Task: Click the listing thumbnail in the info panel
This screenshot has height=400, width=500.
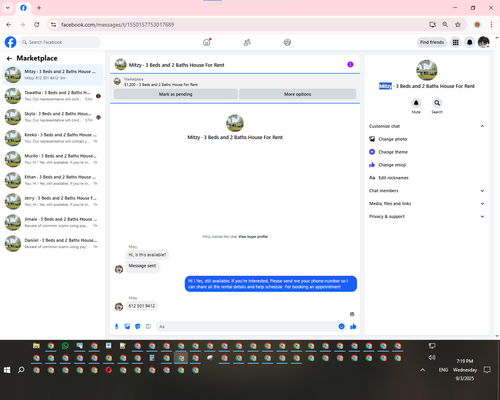Action: 427,70
